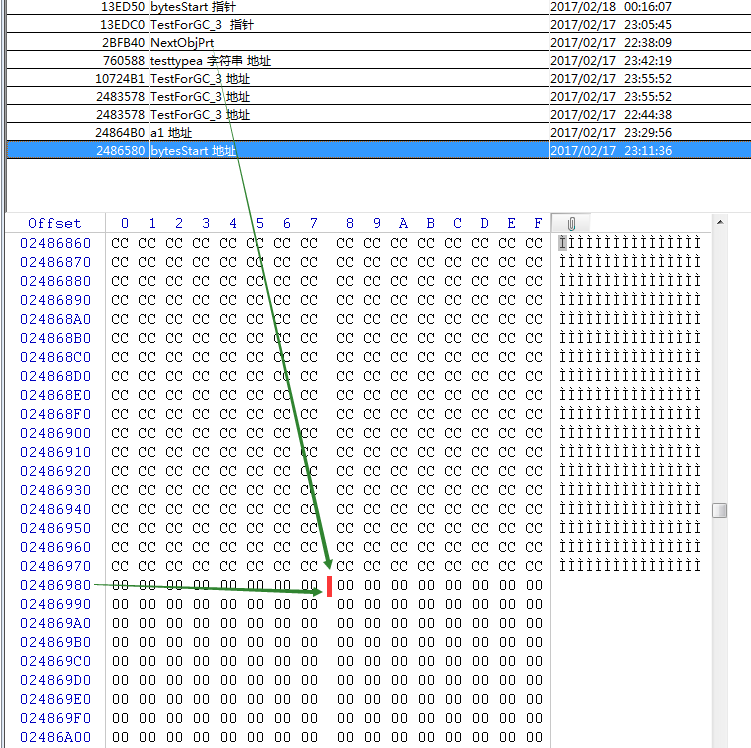Click offset 024869A0 in the hex view

pyautogui.click(x=56, y=623)
